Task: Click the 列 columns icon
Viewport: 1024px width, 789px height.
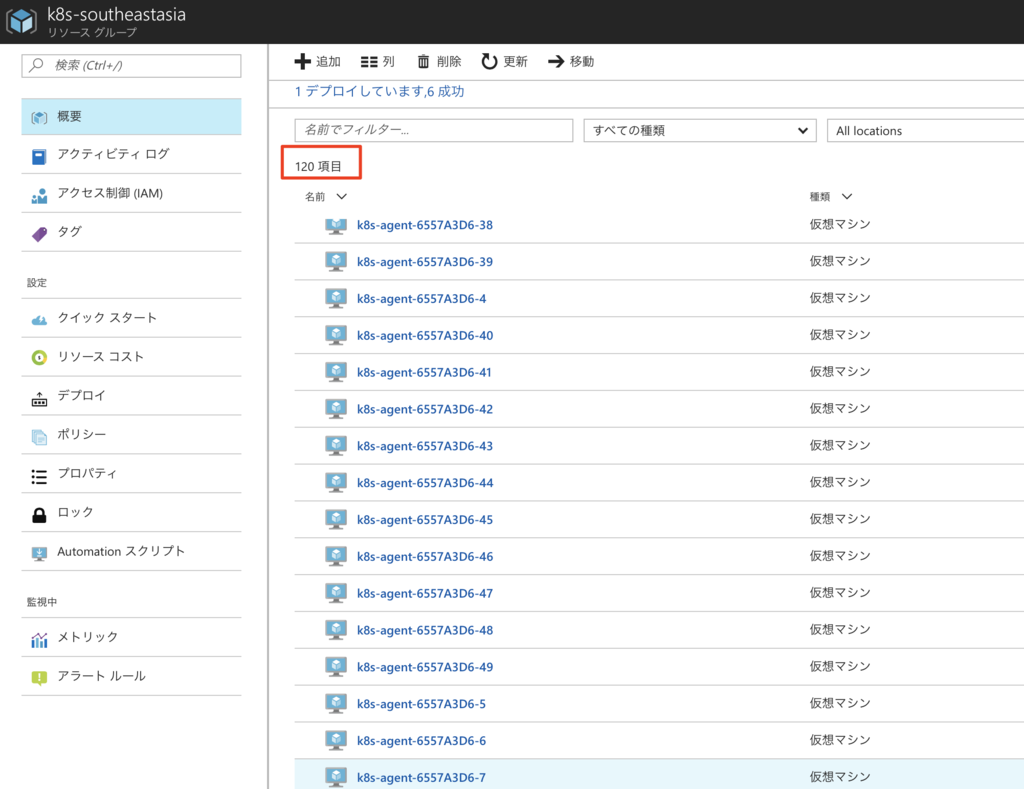Action: click(369, 62)
